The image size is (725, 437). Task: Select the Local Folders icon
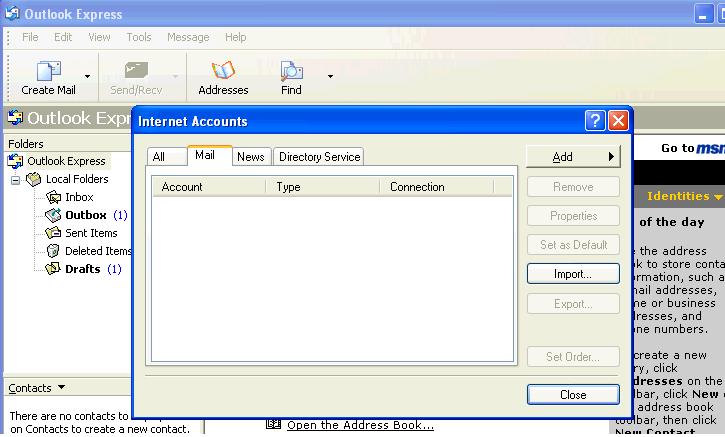point(34,179)
